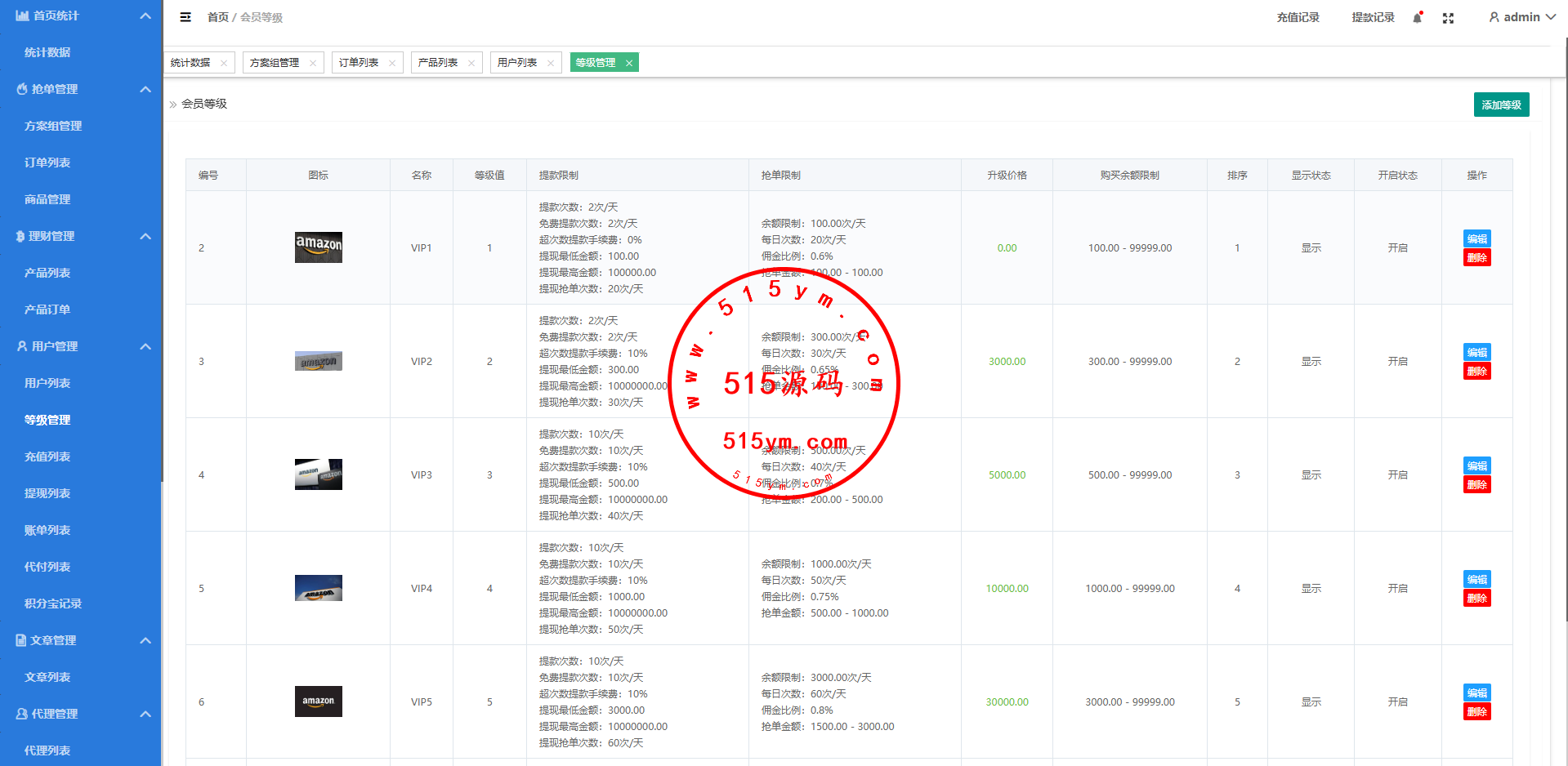The height and width of the screenshot is (766, 1568).
Task: Collapse the 用户管理 sidebar section
Action: (x=145, y=346)
